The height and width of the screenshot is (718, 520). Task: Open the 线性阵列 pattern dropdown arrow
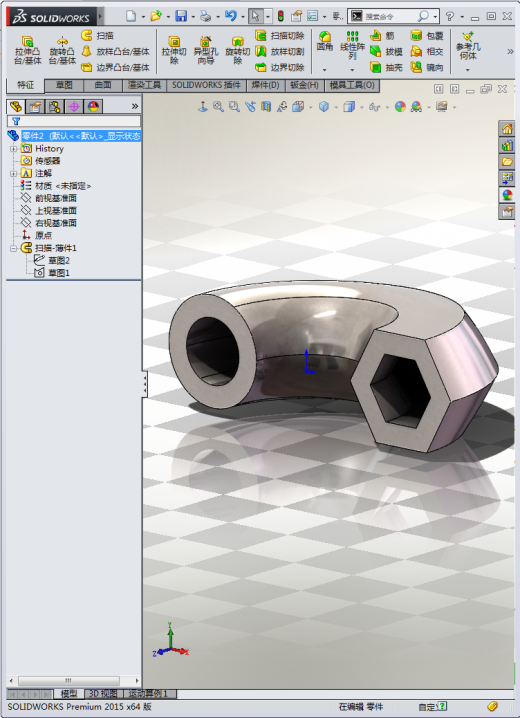352,70
